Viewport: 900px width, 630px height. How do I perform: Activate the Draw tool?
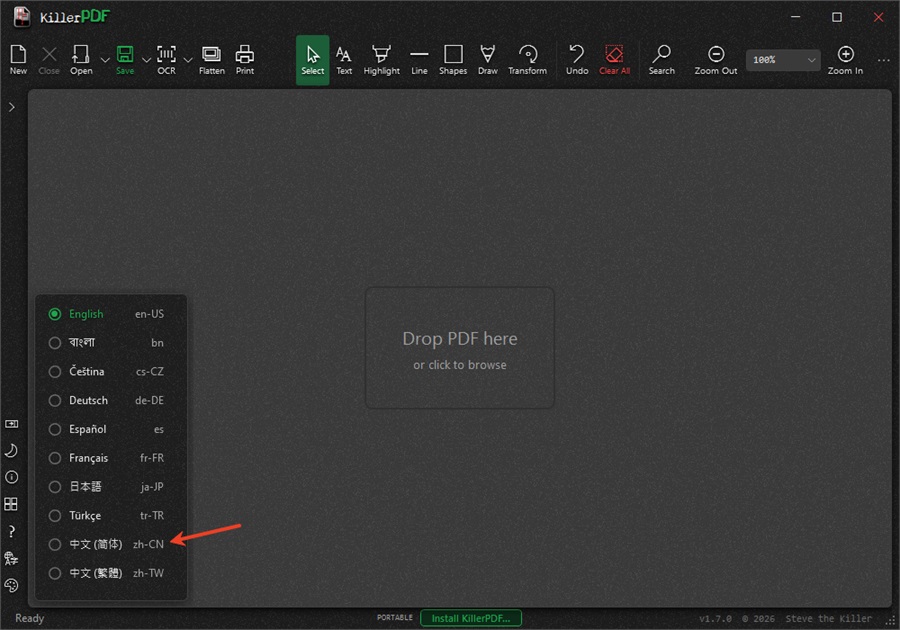click(x=488, y=60)
